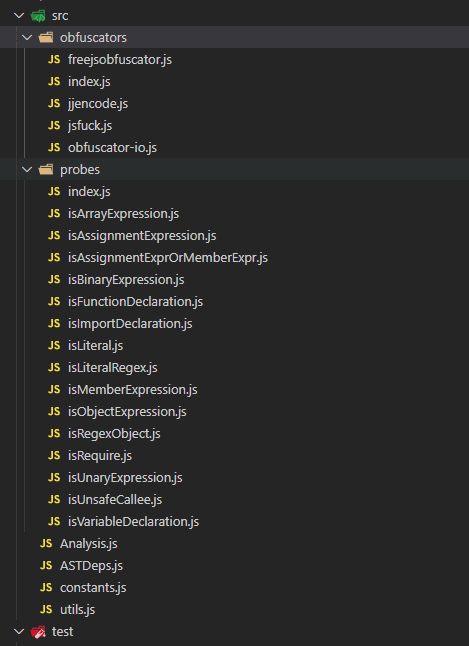Click JS icon beside isVariableDeclaration.js

pos(54,521)
